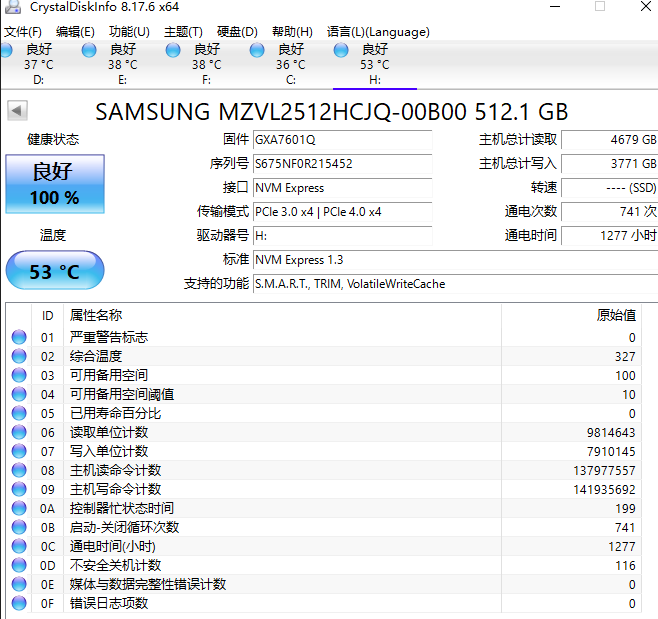Click the status orb of attribute 0A 控制器忙状态时间
Image resolution: width=658 pixels, height=619 pixels.
point(19,508)
